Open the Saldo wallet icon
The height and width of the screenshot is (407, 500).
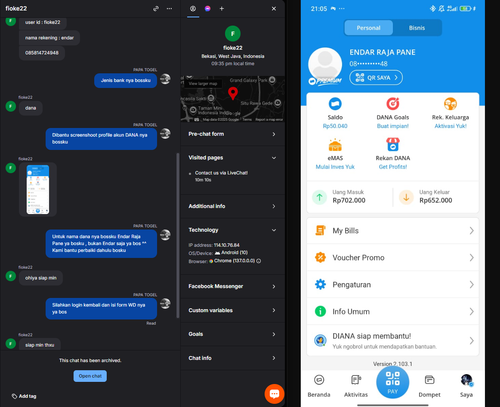(x=335, y=104)
